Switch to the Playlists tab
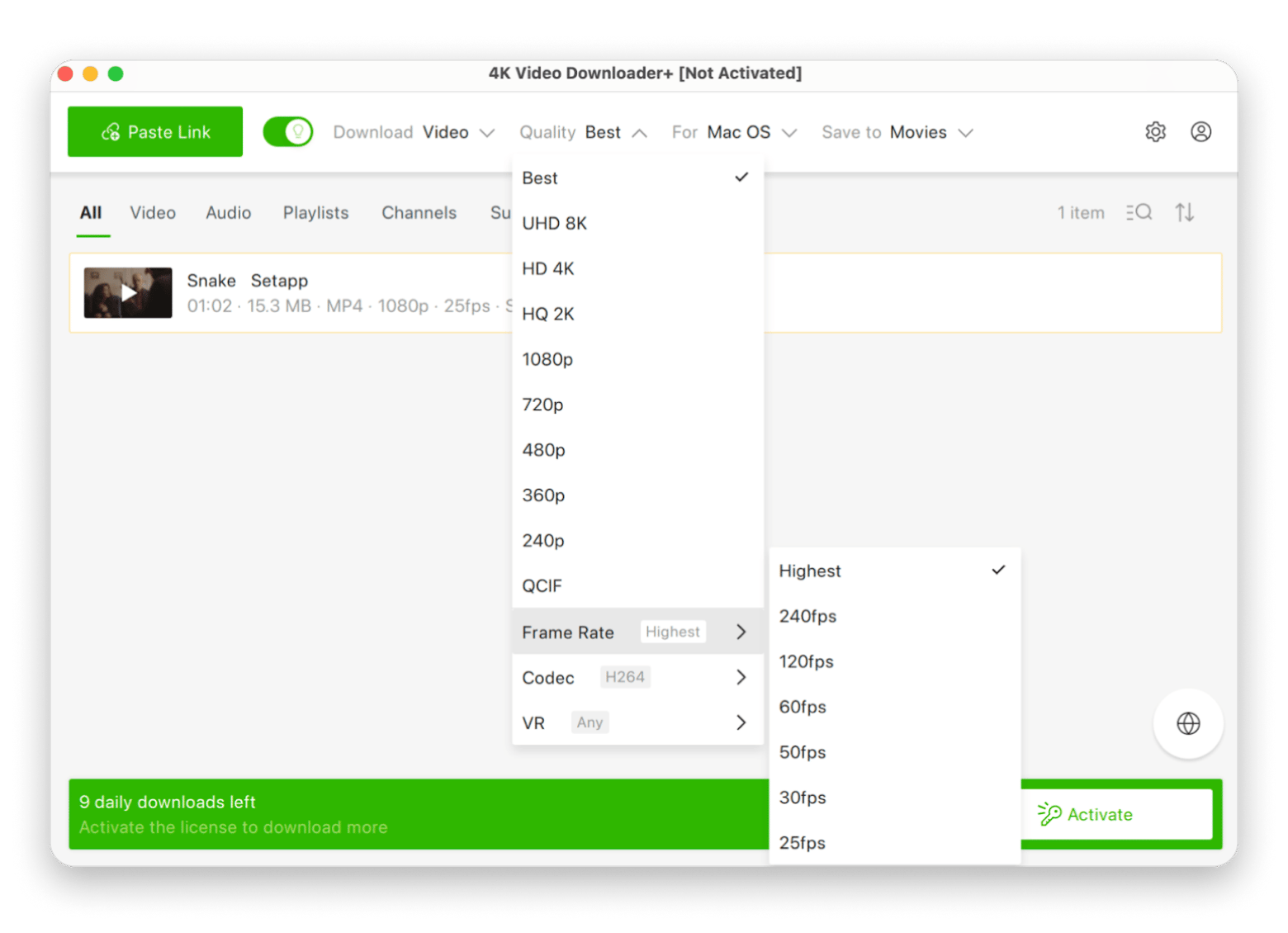The image size is (1288, 933). click(315, 213)
